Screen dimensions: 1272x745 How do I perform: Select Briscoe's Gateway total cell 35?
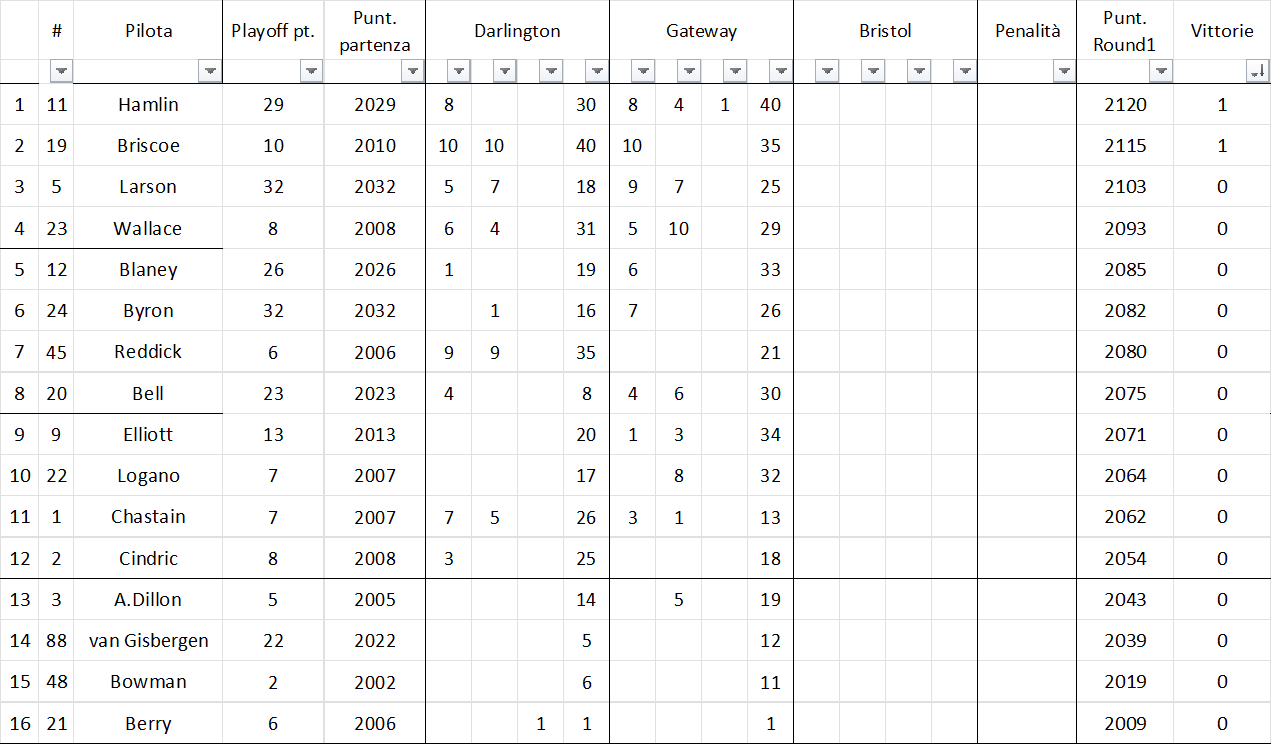(x=770, y=145)
